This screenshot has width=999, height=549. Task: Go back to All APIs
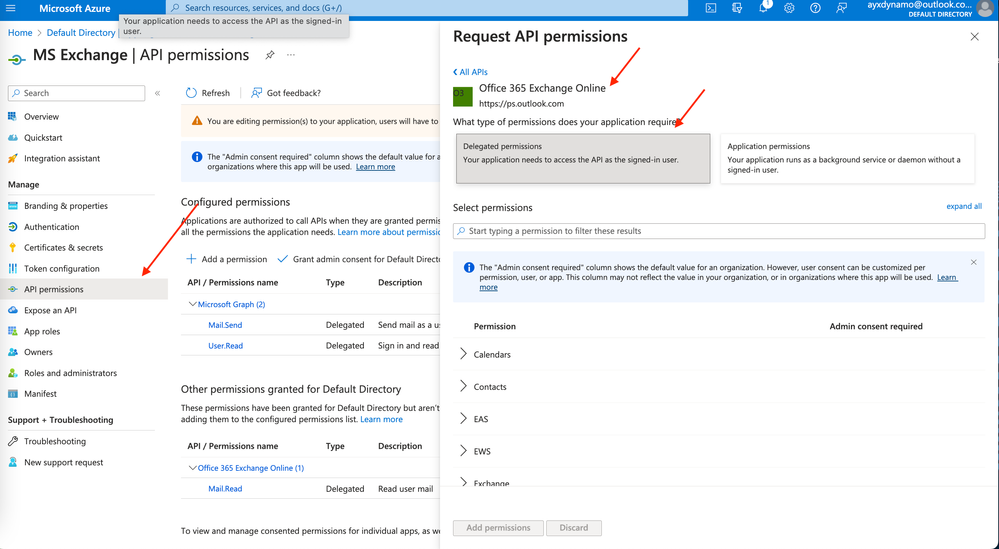point(470,72)
